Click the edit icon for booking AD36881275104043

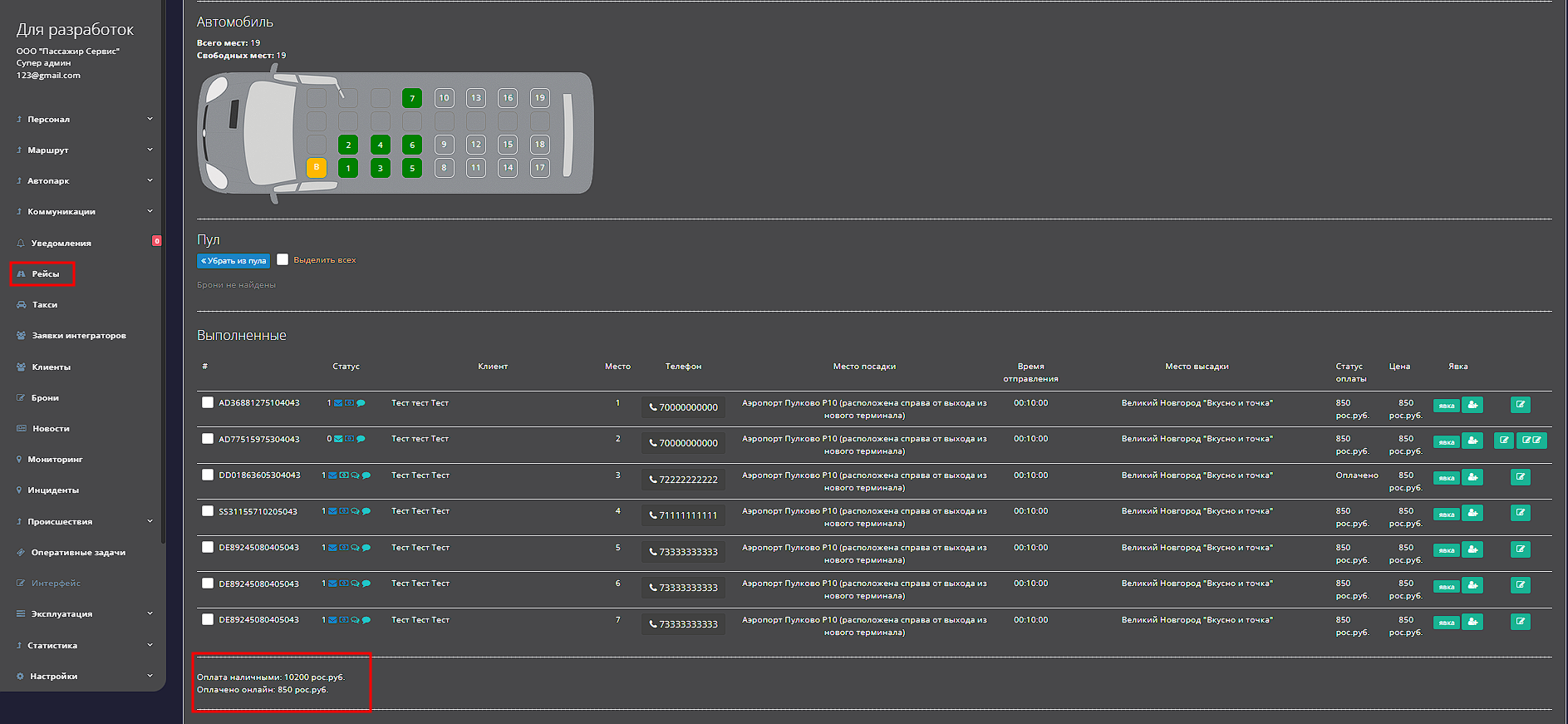pos(1520,405)
